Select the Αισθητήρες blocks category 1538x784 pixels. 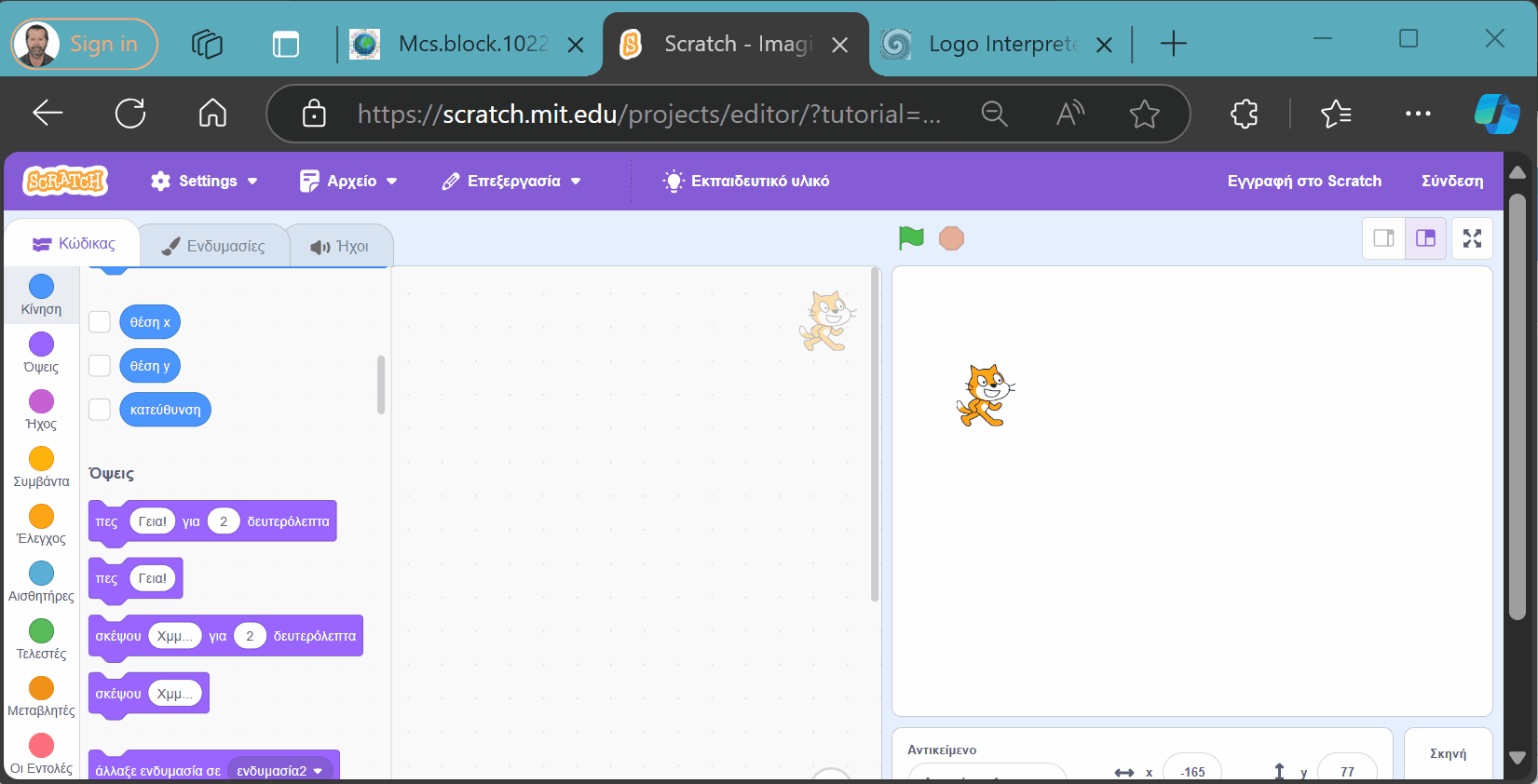click(42, 582)
